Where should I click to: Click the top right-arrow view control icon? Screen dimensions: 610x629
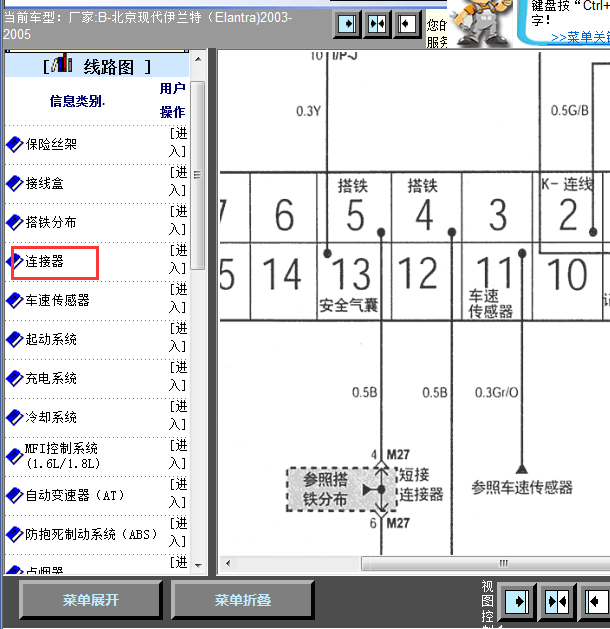pos(347,24)
